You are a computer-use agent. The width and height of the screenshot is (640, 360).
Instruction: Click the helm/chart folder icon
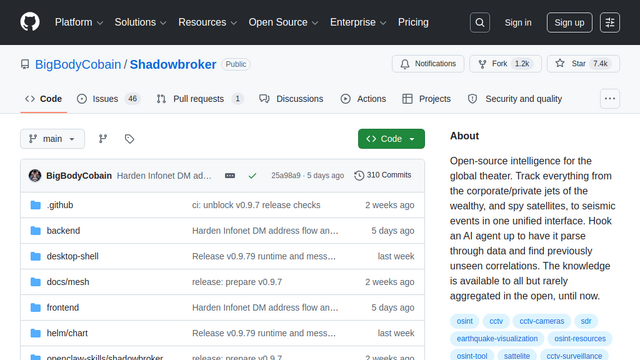(36, 333)
